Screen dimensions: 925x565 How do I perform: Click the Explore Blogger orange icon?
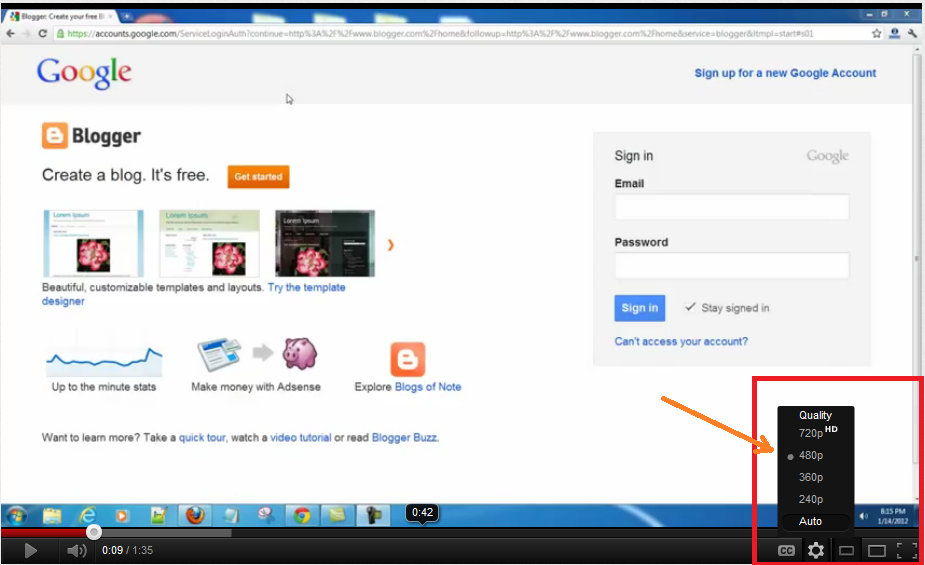tap(408, 359)
